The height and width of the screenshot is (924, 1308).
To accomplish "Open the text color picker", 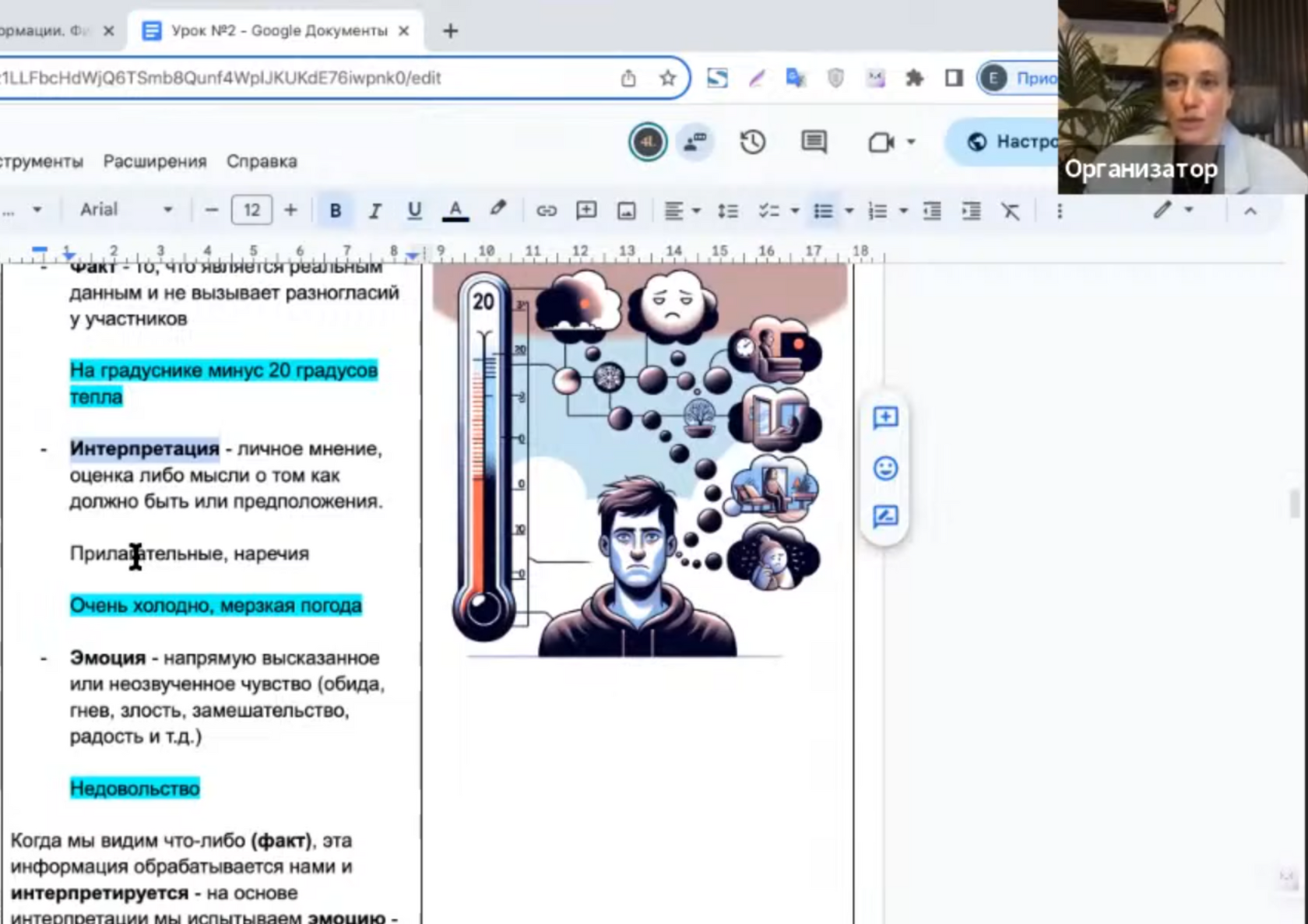I will click(455, 211).
